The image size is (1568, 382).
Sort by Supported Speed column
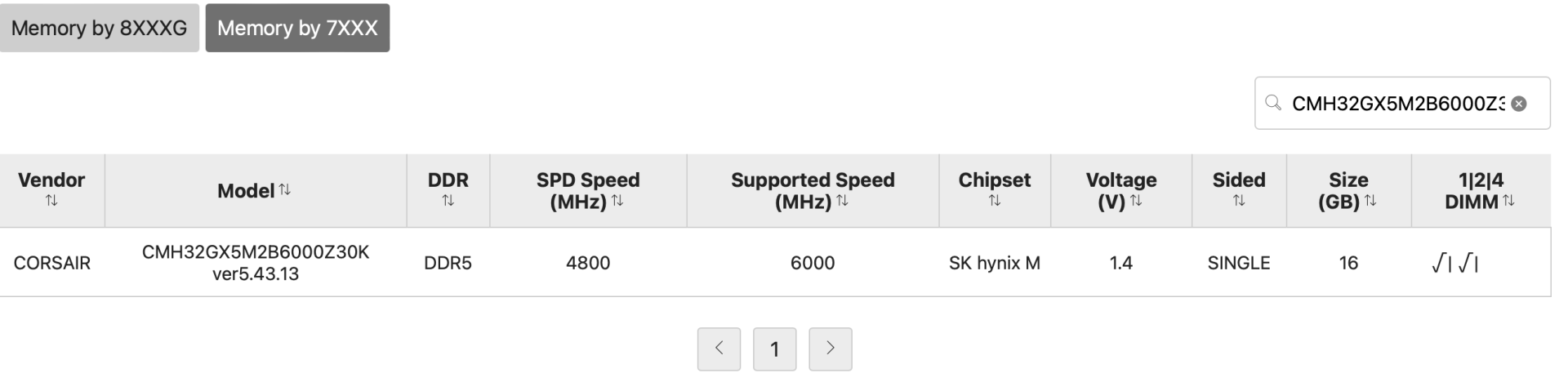tap(842, 201)
